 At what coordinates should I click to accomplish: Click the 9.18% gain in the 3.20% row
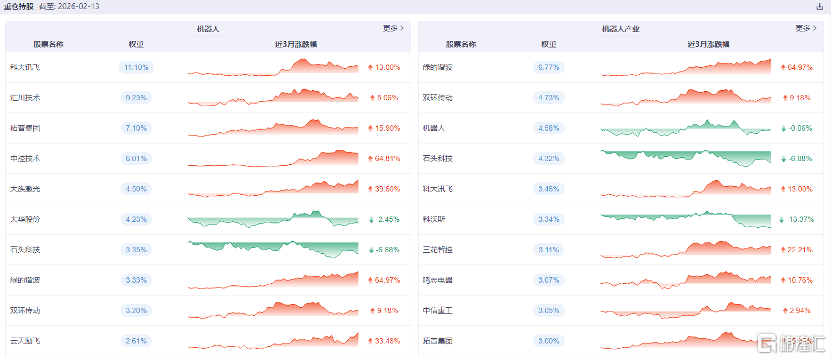tap(388, 310)
